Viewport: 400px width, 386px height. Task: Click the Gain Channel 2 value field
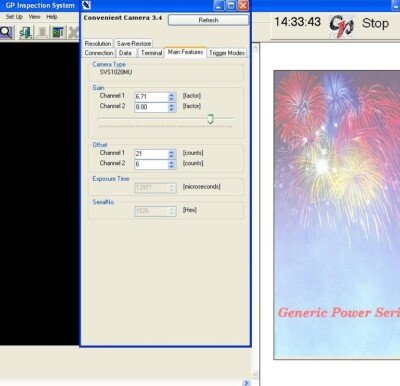[151, 107]
